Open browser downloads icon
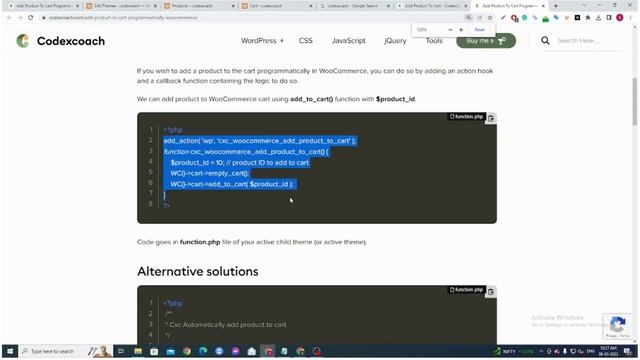Viewport: 640px width, 360px height. click(598, 18)
